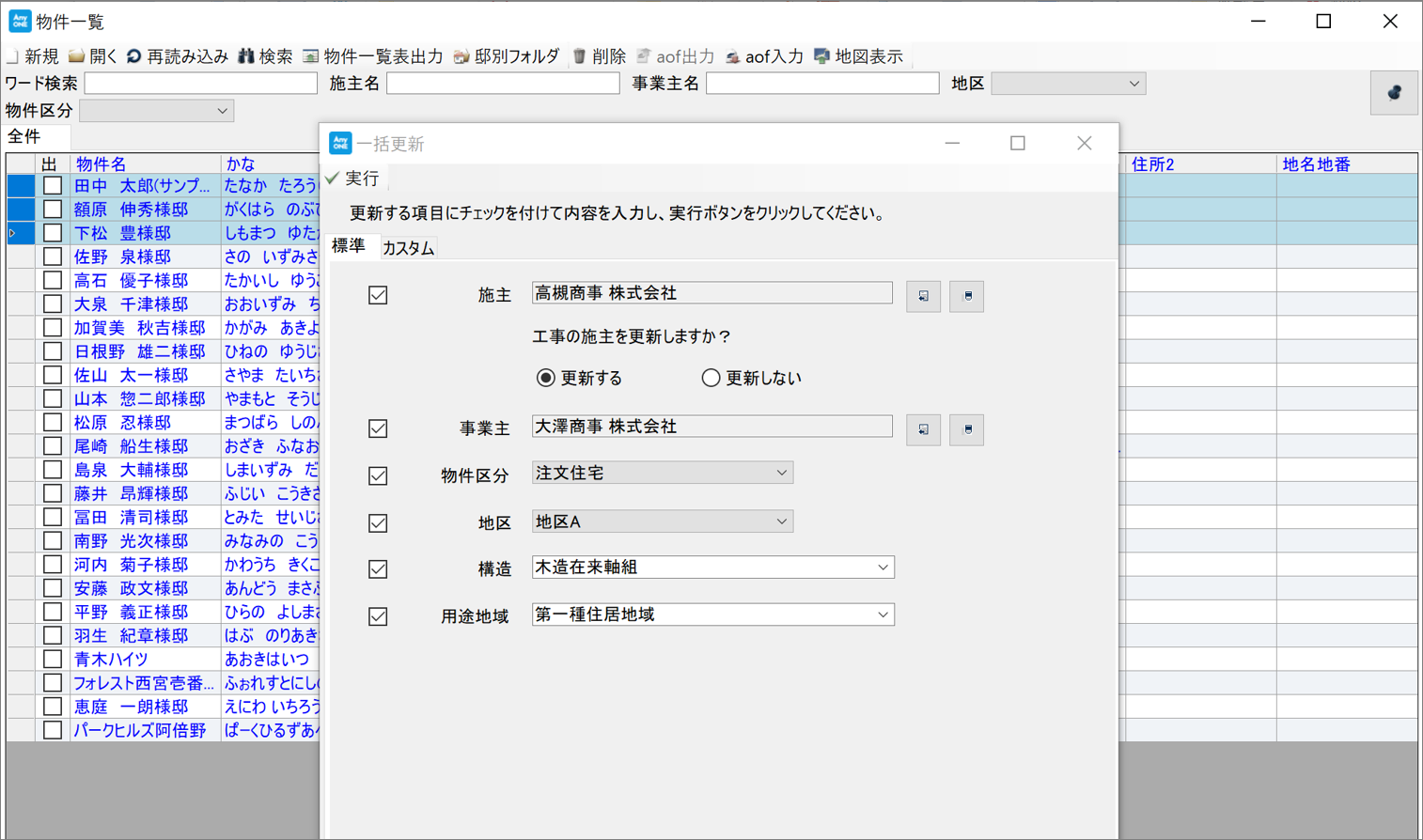Click the 検索 binoculars icon

tap(246, 57)
